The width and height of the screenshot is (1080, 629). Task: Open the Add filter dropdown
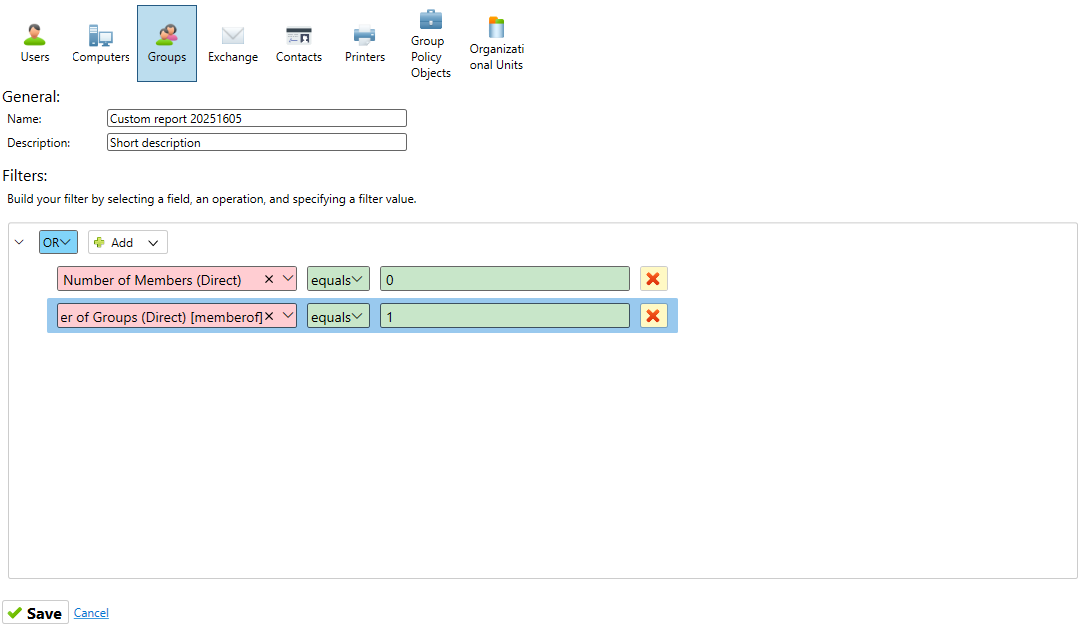(x=127, y=243)
